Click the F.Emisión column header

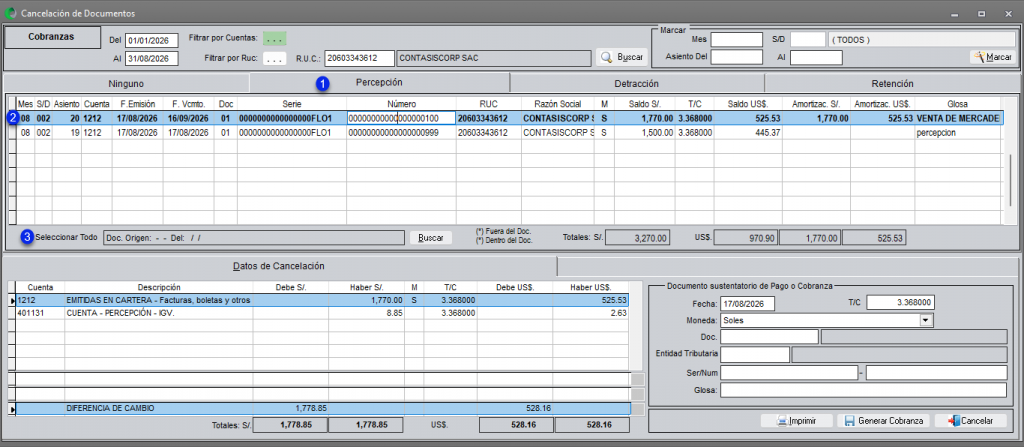(137, 104)
